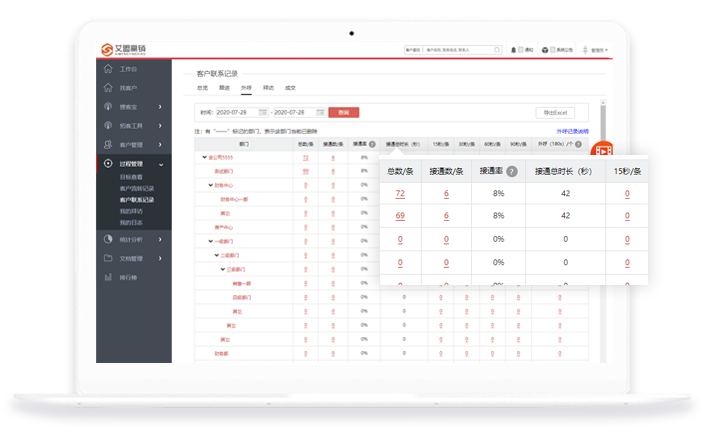Click the red 查询 search button
This screenshot has height=440, width=702.
(343, 112)
